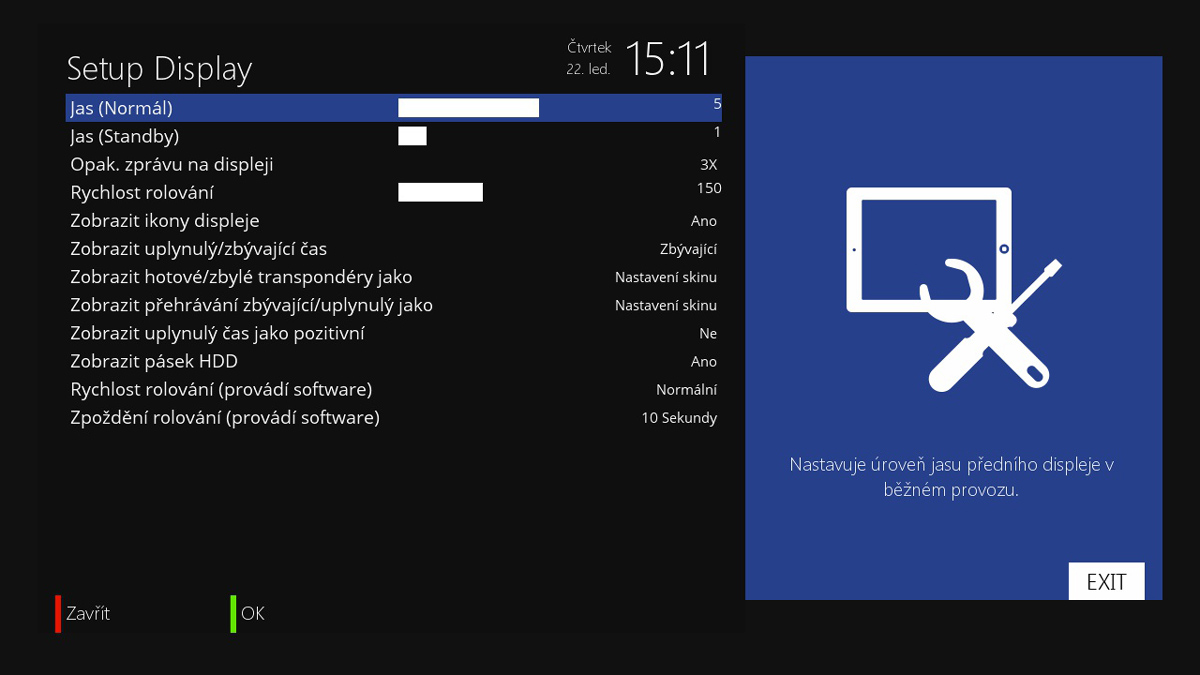This screenshot has height=675, width=1200.
Task: Click the EXIT button
Action: pyautogui.click(x=1106, y=582)
